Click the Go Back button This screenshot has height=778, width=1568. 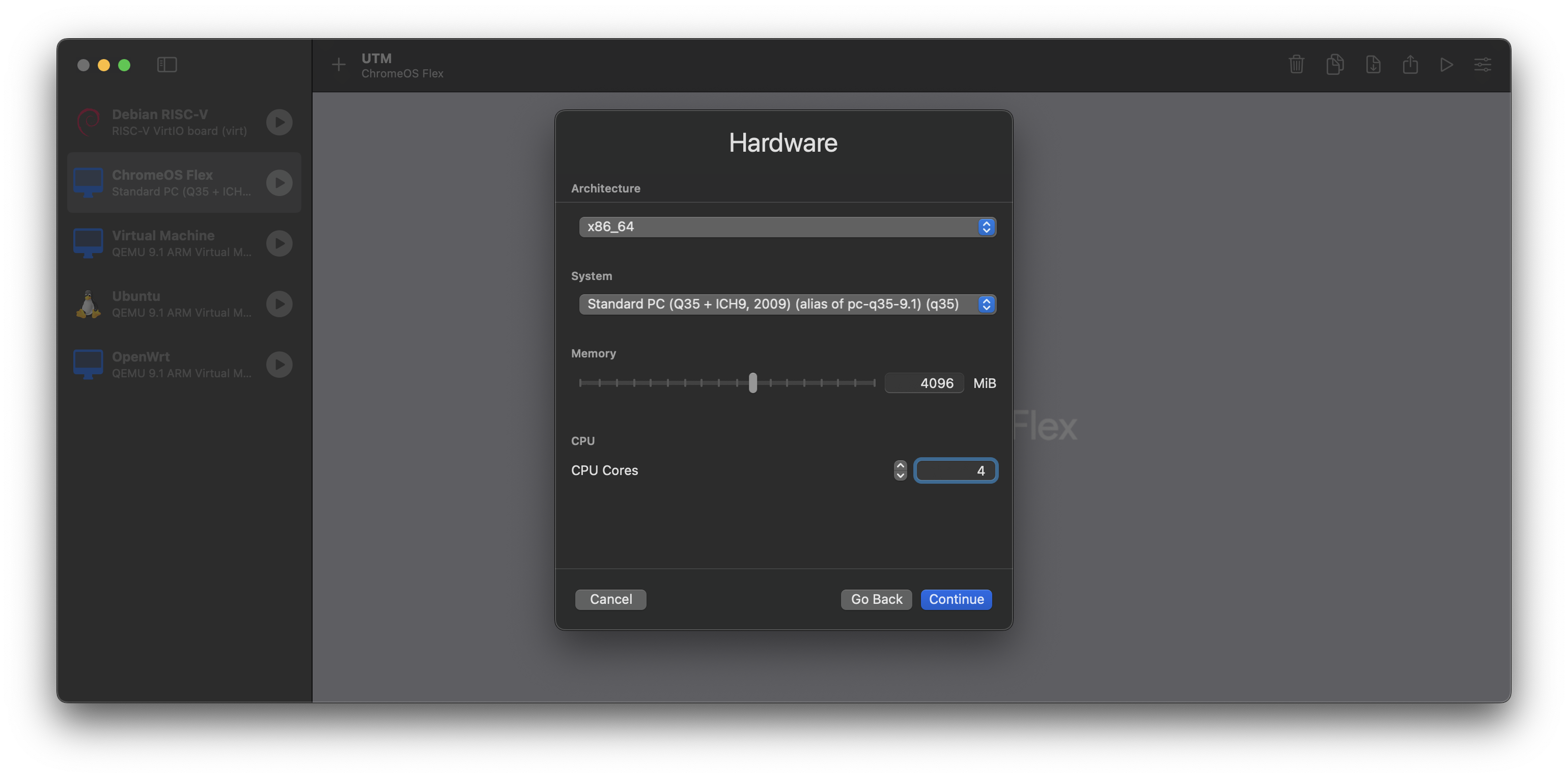click(876, 599)
